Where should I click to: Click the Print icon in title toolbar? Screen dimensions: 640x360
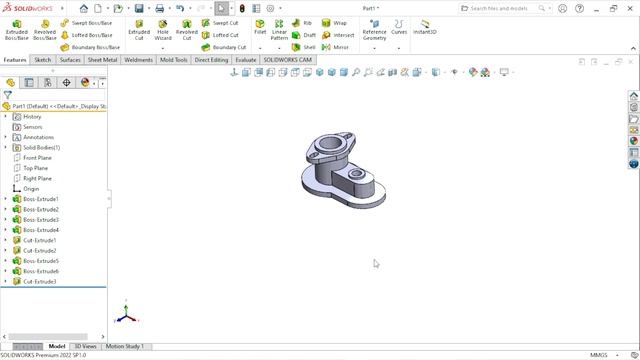160,8
